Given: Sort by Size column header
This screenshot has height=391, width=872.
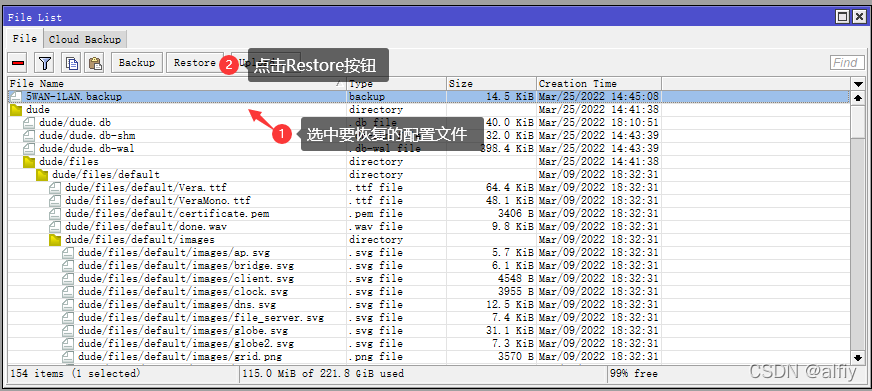Looking at the screenshot, I should pos(492,84).
